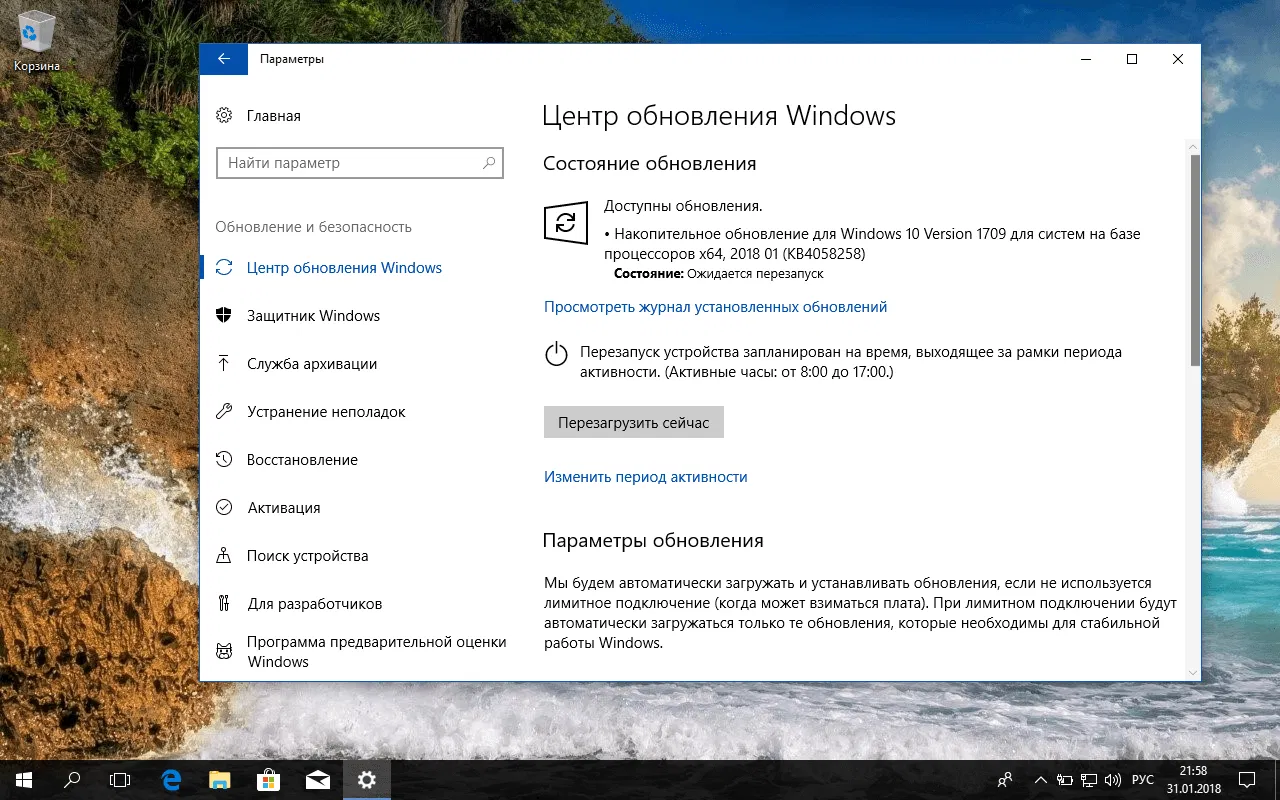
Task: Maximize the Параметры window
Action: click(1132, 59)
